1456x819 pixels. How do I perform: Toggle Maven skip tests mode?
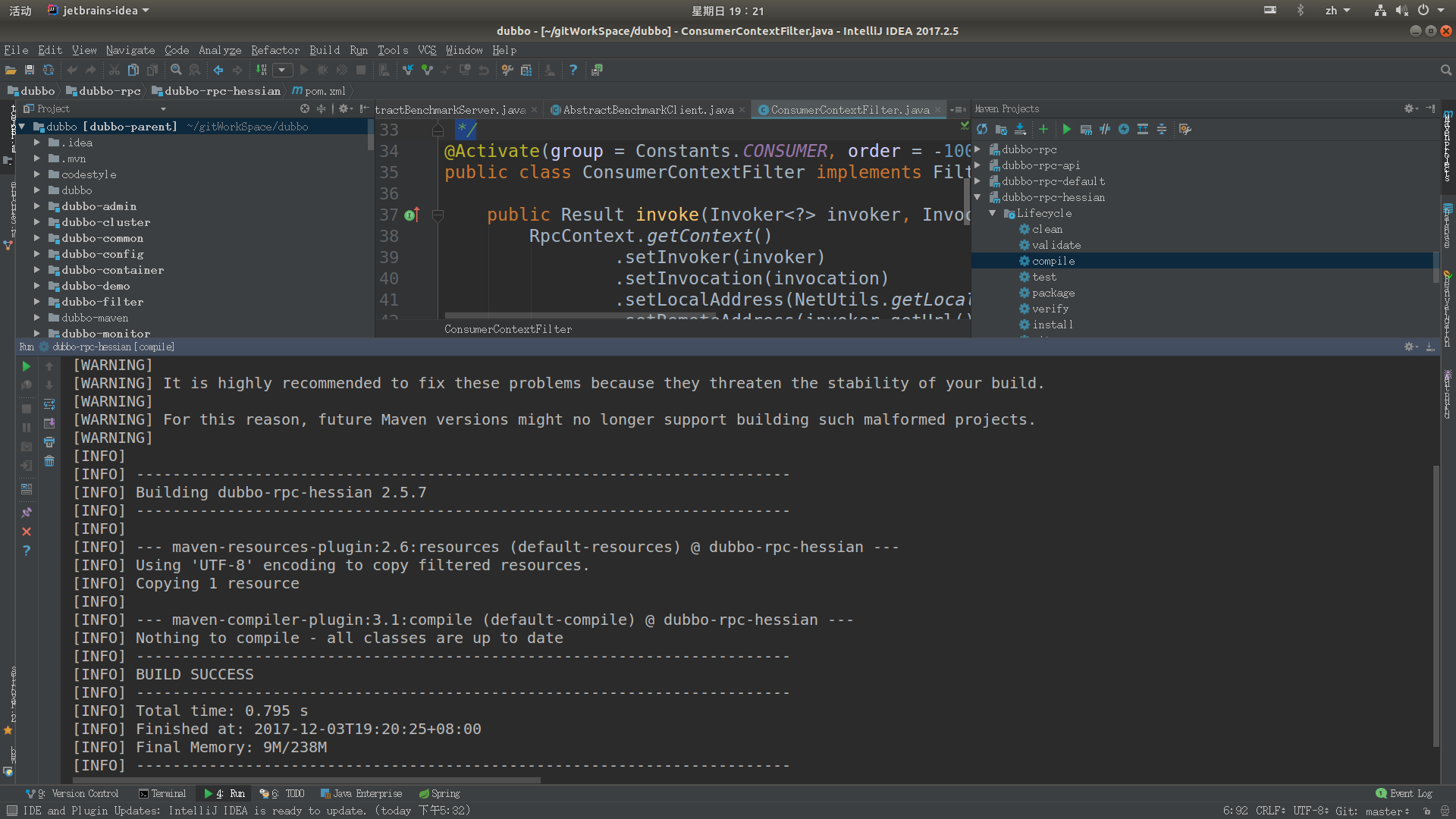(x=1124, y=130)
